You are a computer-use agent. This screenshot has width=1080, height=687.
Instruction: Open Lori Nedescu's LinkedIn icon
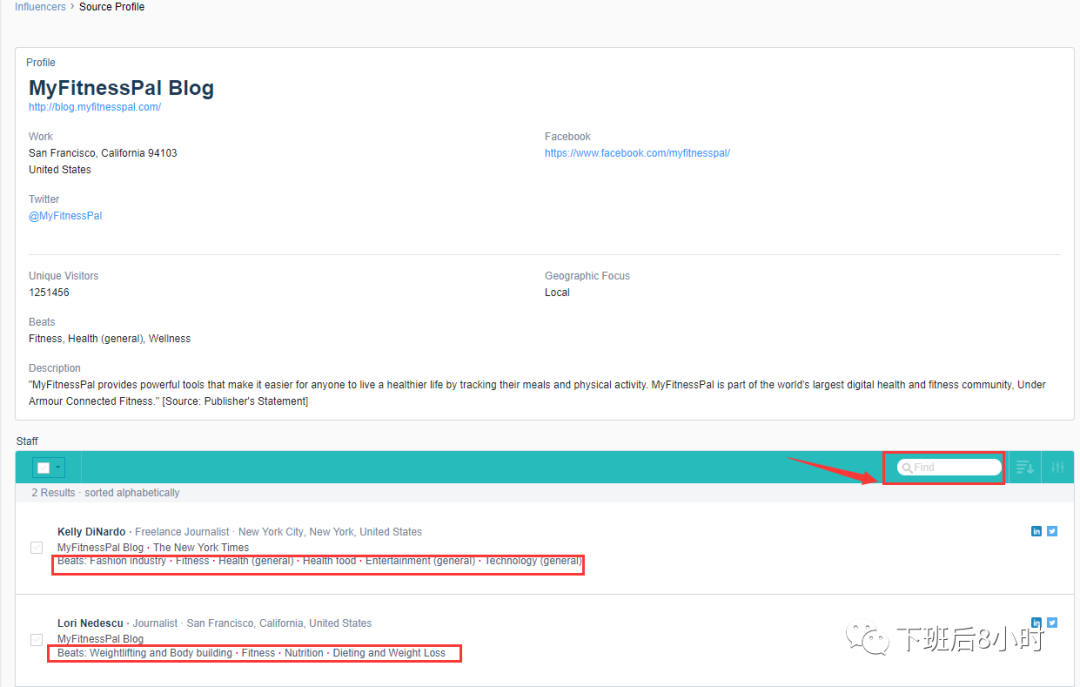click(x=1036, y=623)
